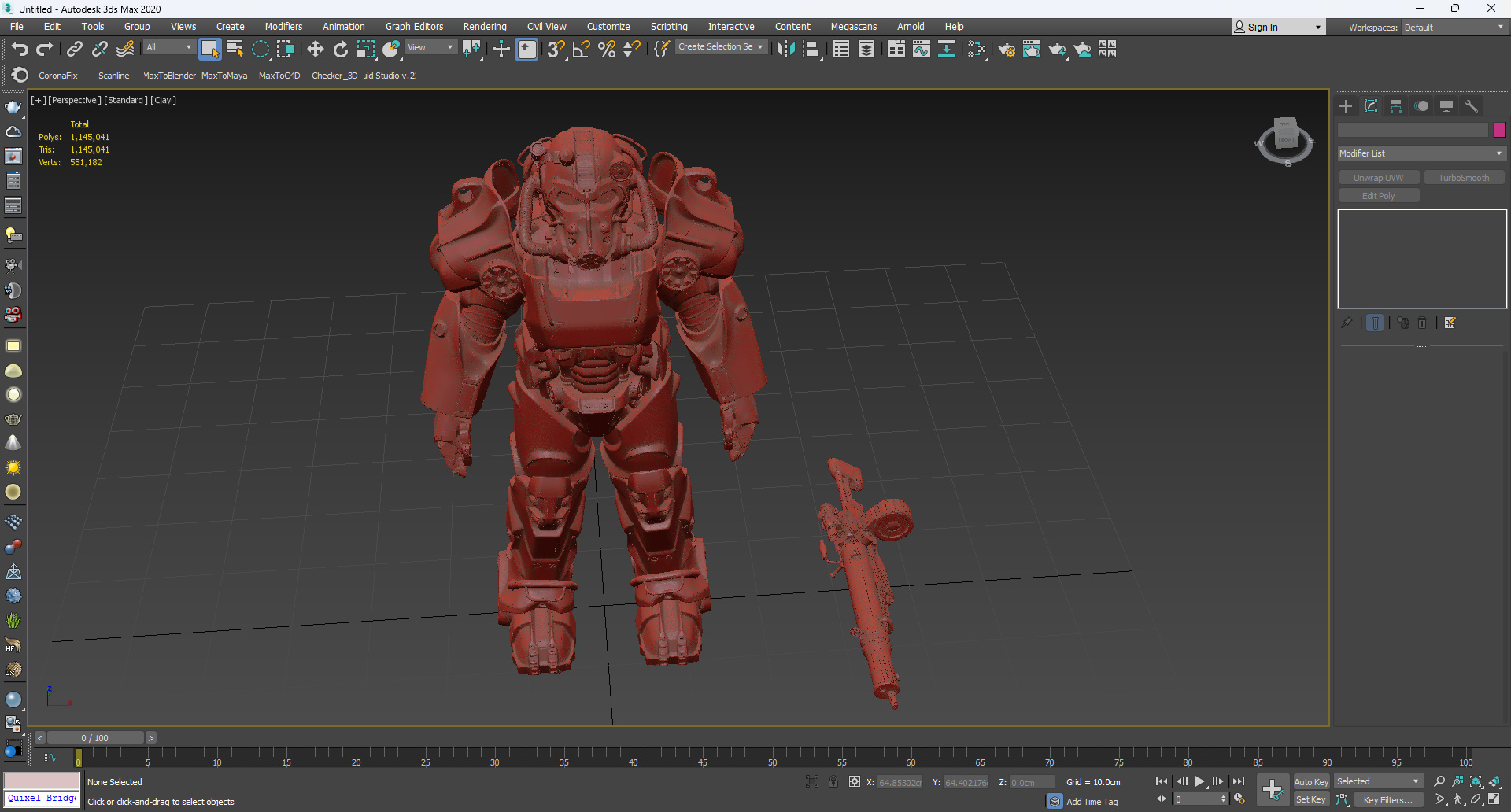Click the Undo arrow icon
Screen dimensions: 1511x812
[x=19, y=50]
